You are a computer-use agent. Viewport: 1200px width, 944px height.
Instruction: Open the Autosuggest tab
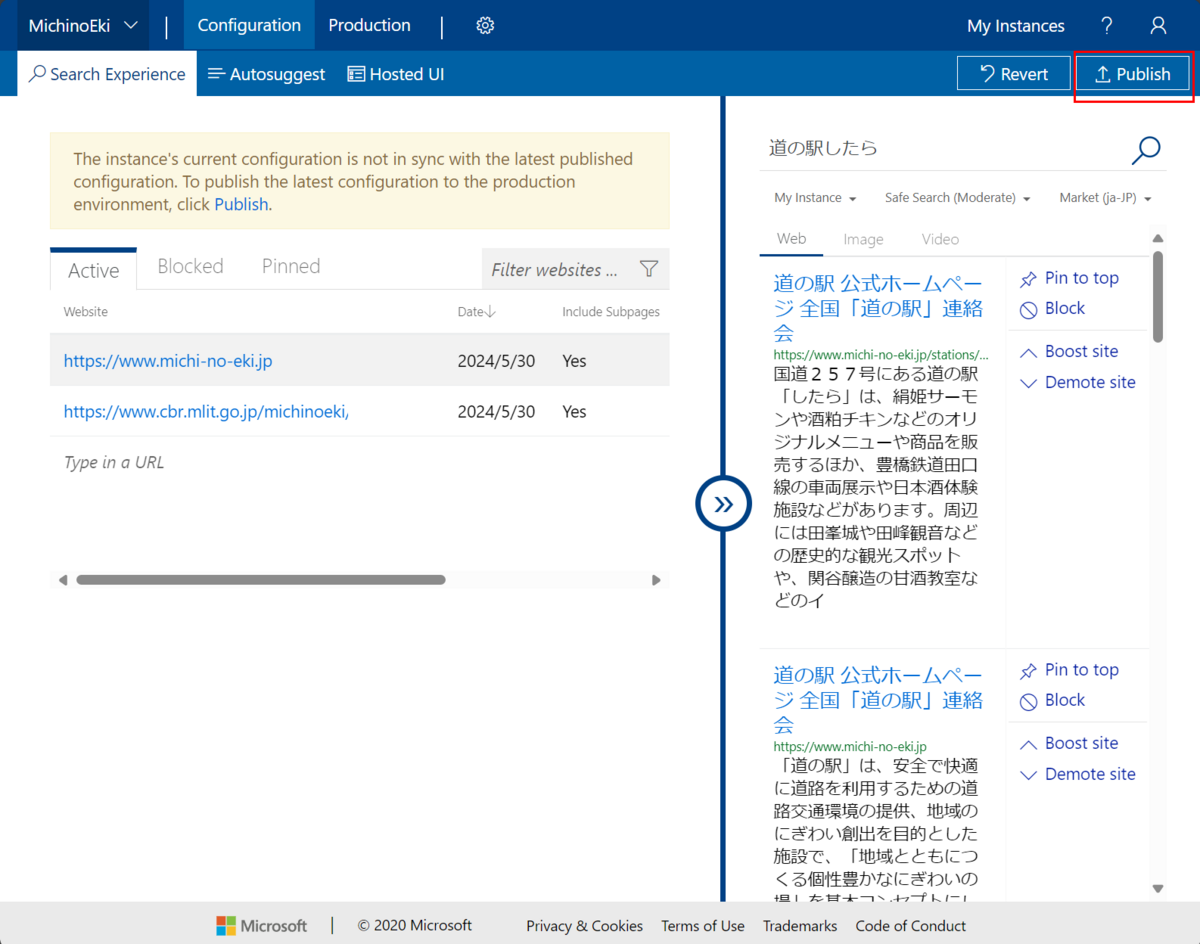click(267, 74)
